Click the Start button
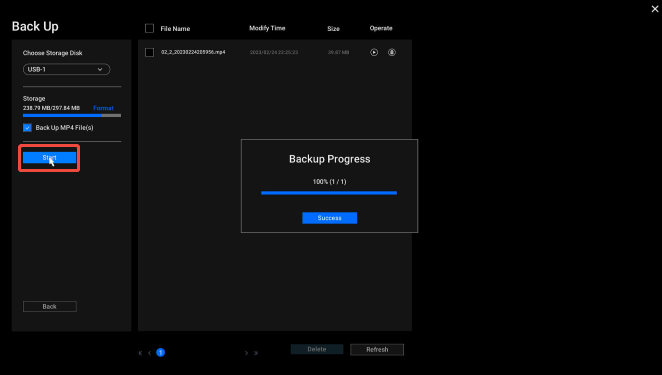Viewport: 662px width, 375px height. [49, 158]
